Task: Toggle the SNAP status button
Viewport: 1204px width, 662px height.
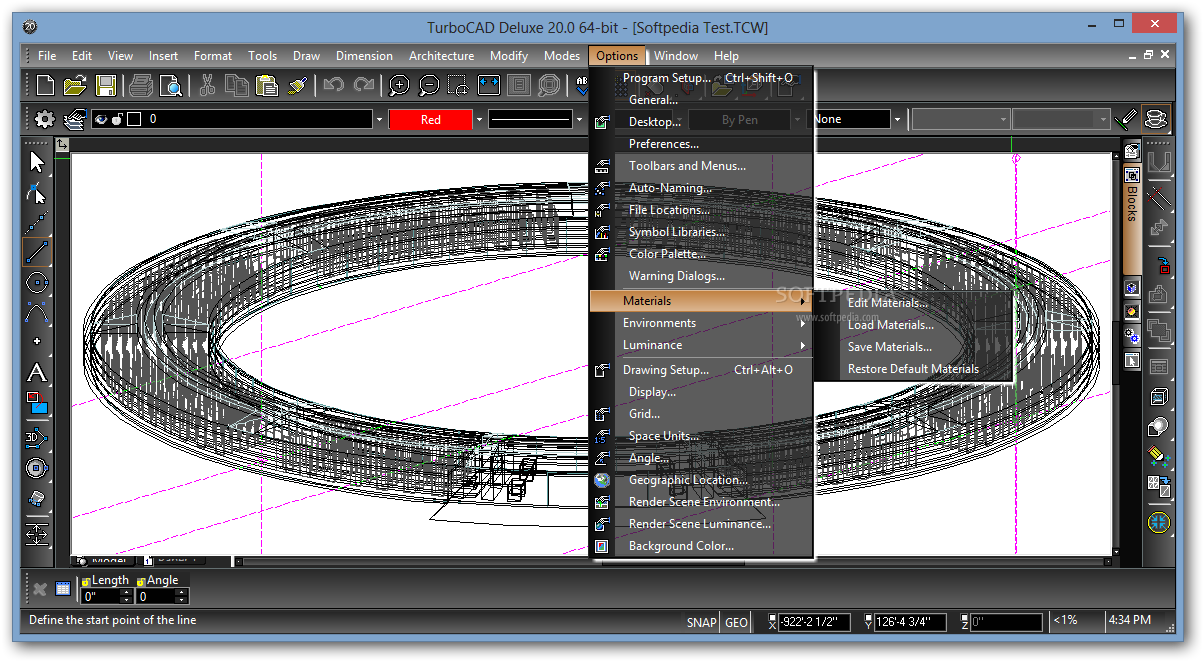Action: [x=701, y=622]
